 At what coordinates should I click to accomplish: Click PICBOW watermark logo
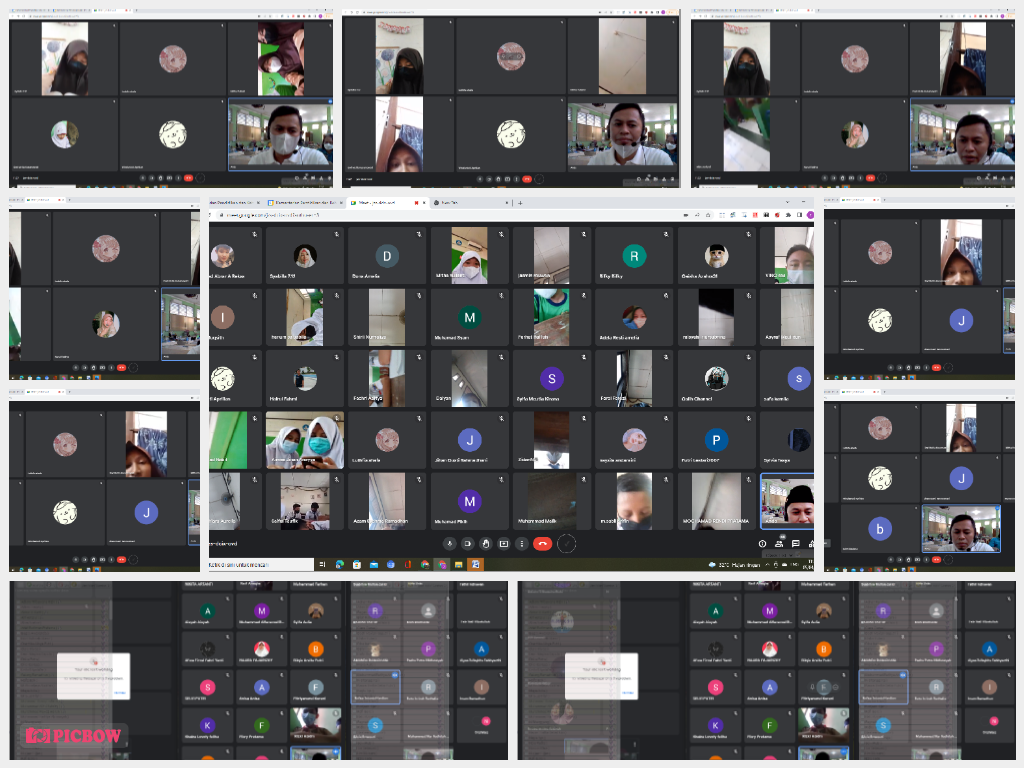point(74,737)
